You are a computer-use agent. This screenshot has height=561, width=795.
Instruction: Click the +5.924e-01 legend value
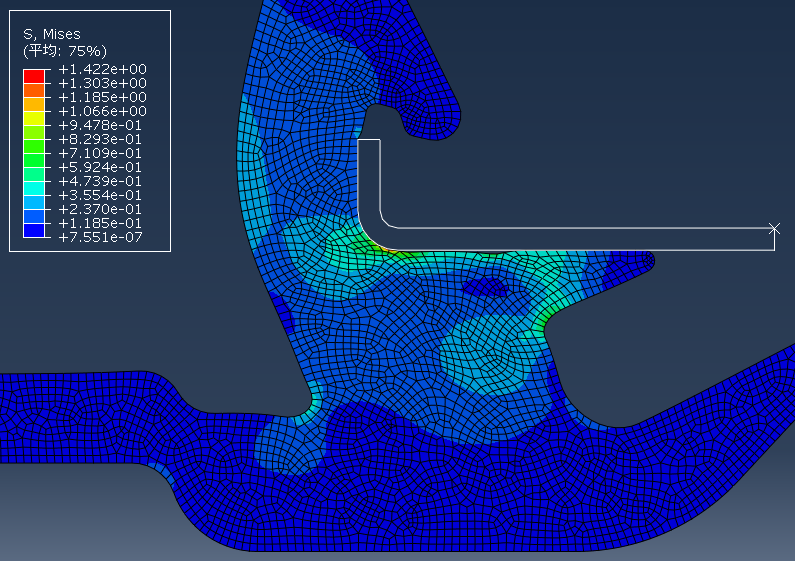click(102, 167)
